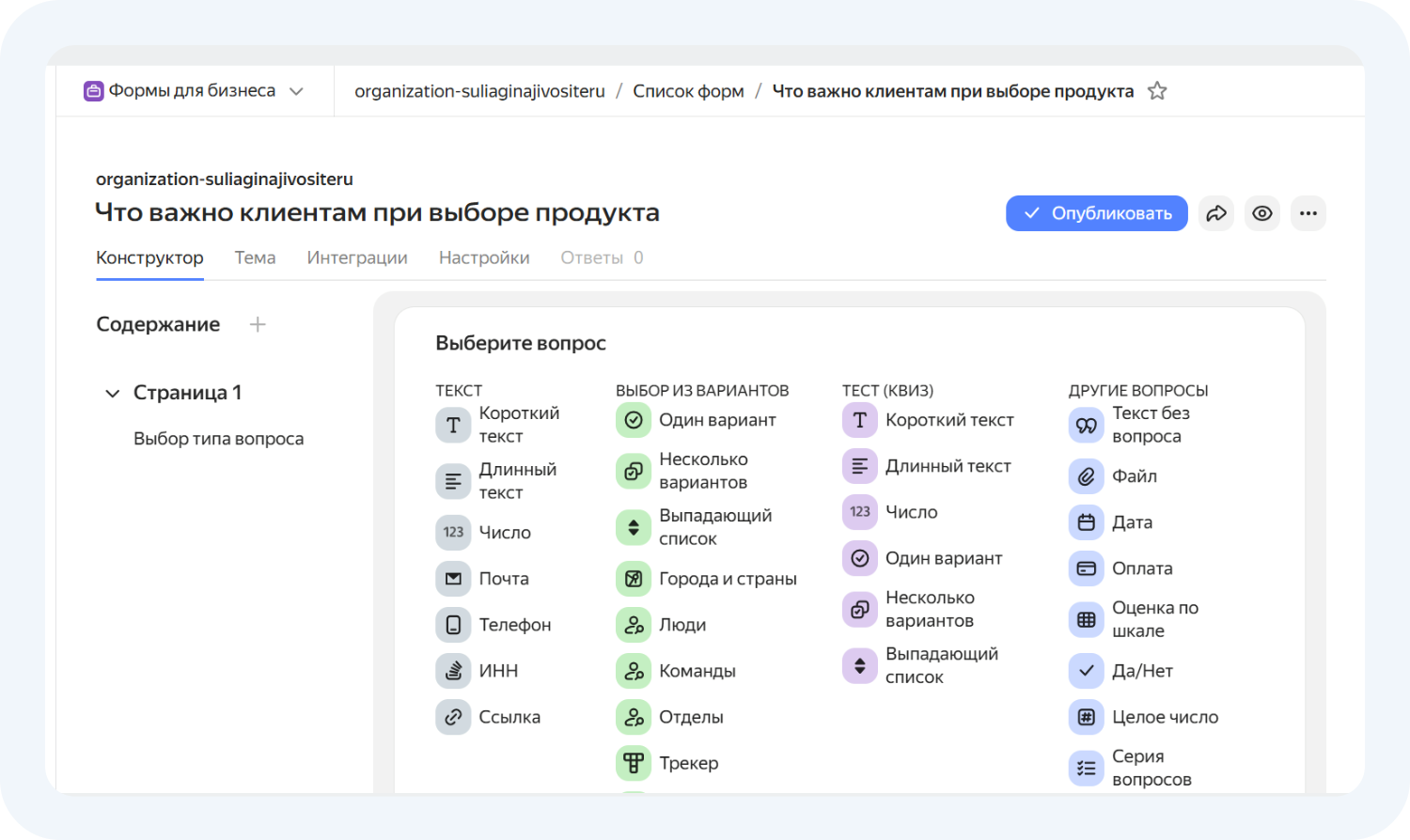Viewport: 1410px width, 840px height.
Task: Select the Оплата card icon
Action: pos(1087,568)
